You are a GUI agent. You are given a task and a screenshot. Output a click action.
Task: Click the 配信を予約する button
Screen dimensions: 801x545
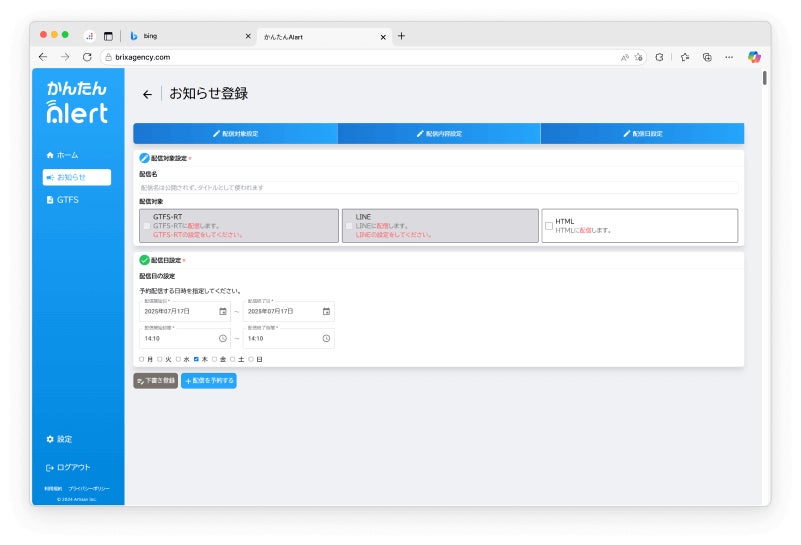(x=208, y=381)
